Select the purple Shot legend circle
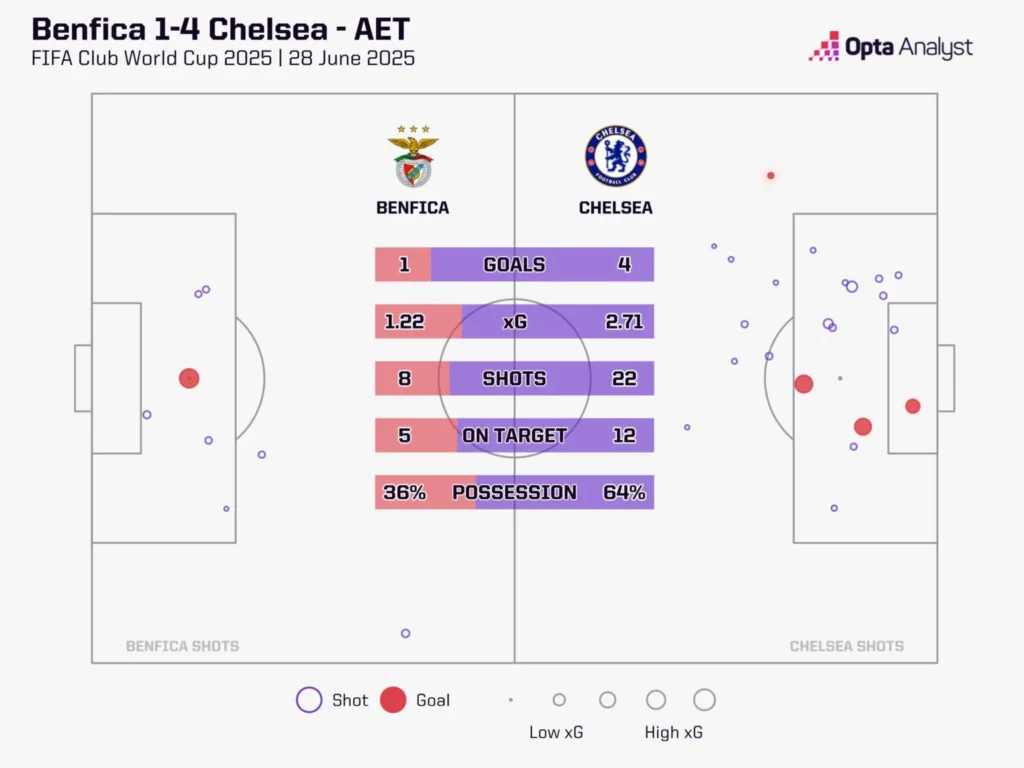Image resolution: width=1024 pixels, height=768 pixels. coord(309,700)
